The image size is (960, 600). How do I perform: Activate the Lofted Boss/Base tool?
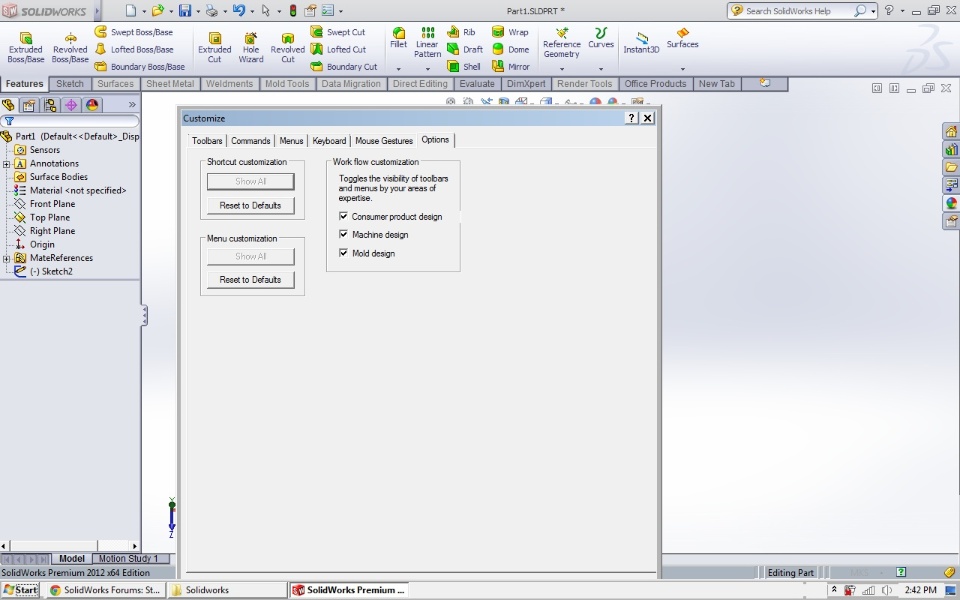pyautogui.click(x=134, y=49)
